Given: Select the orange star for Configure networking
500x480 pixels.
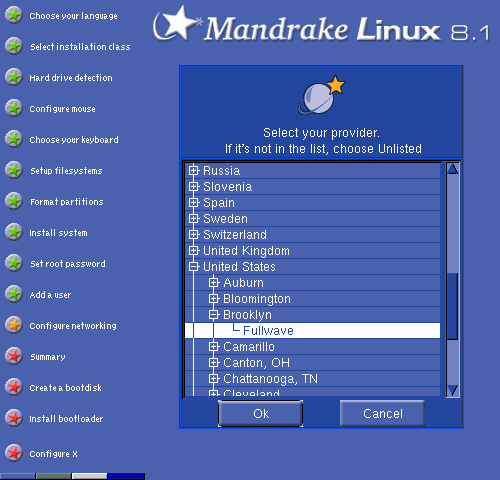Looking at the screenshot, I should 14,325.
